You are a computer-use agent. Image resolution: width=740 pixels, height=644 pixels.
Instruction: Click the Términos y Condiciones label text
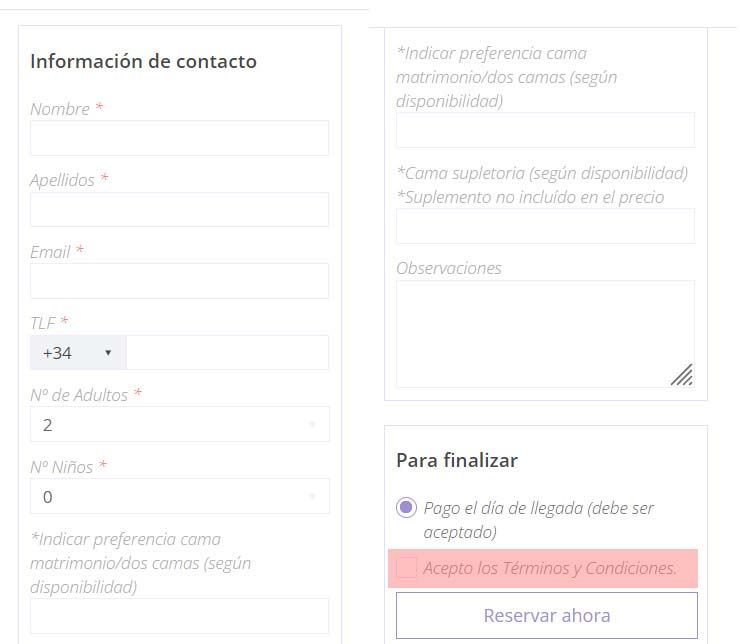point(550,568)
